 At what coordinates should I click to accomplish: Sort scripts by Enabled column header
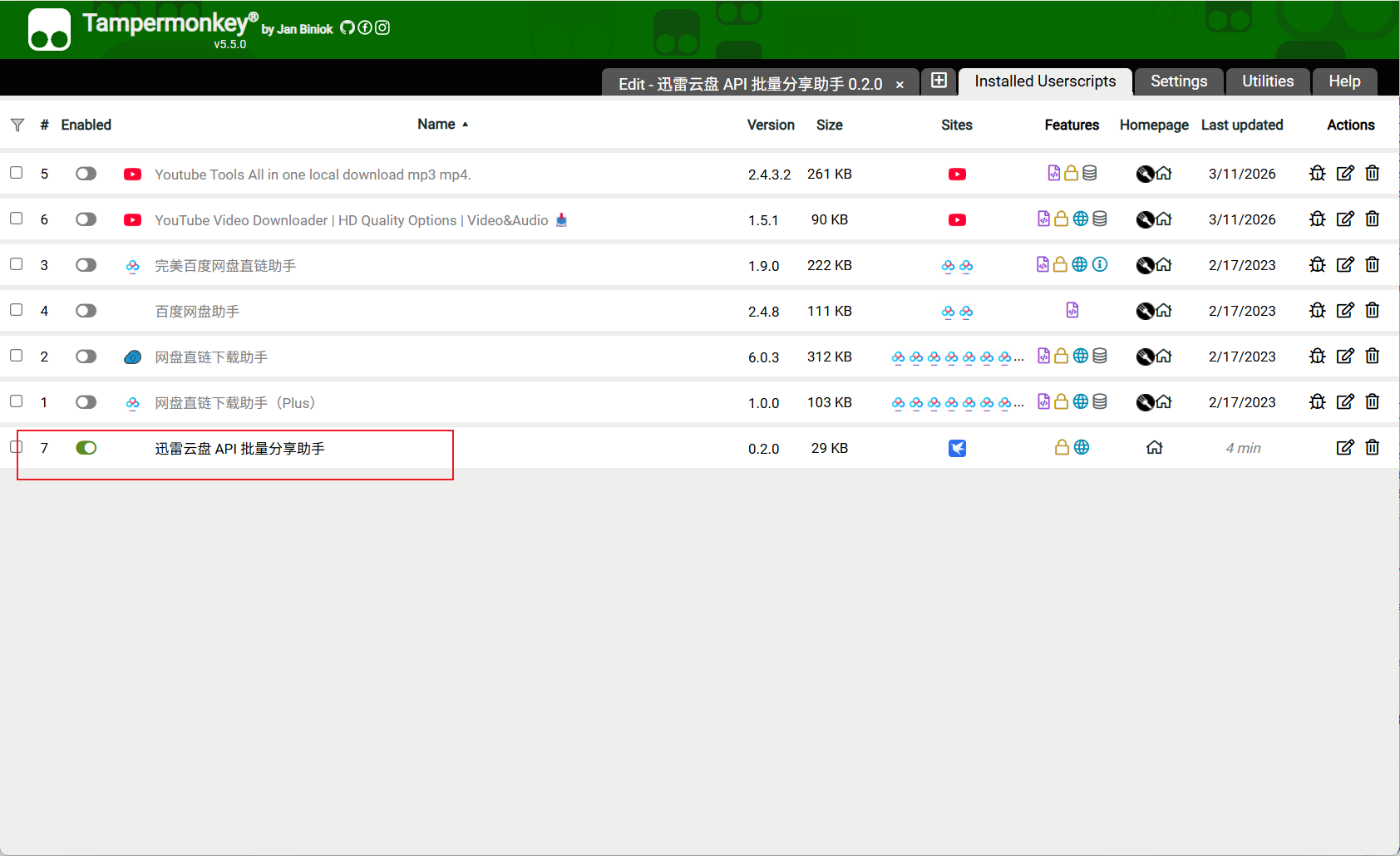[x=86, y=125]
